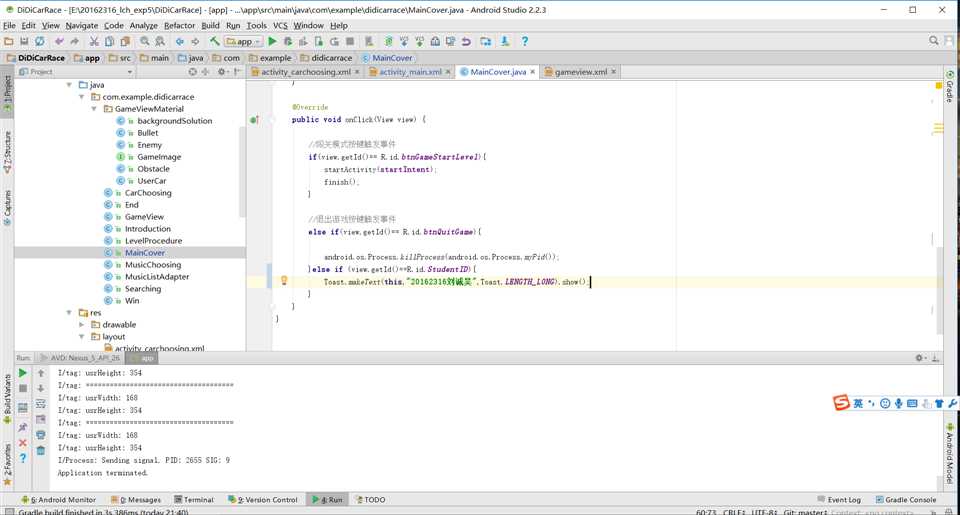The width and height of the screenshot is (960, 515).
Task: Open the Refactor menu
Action: click(179, 26)
